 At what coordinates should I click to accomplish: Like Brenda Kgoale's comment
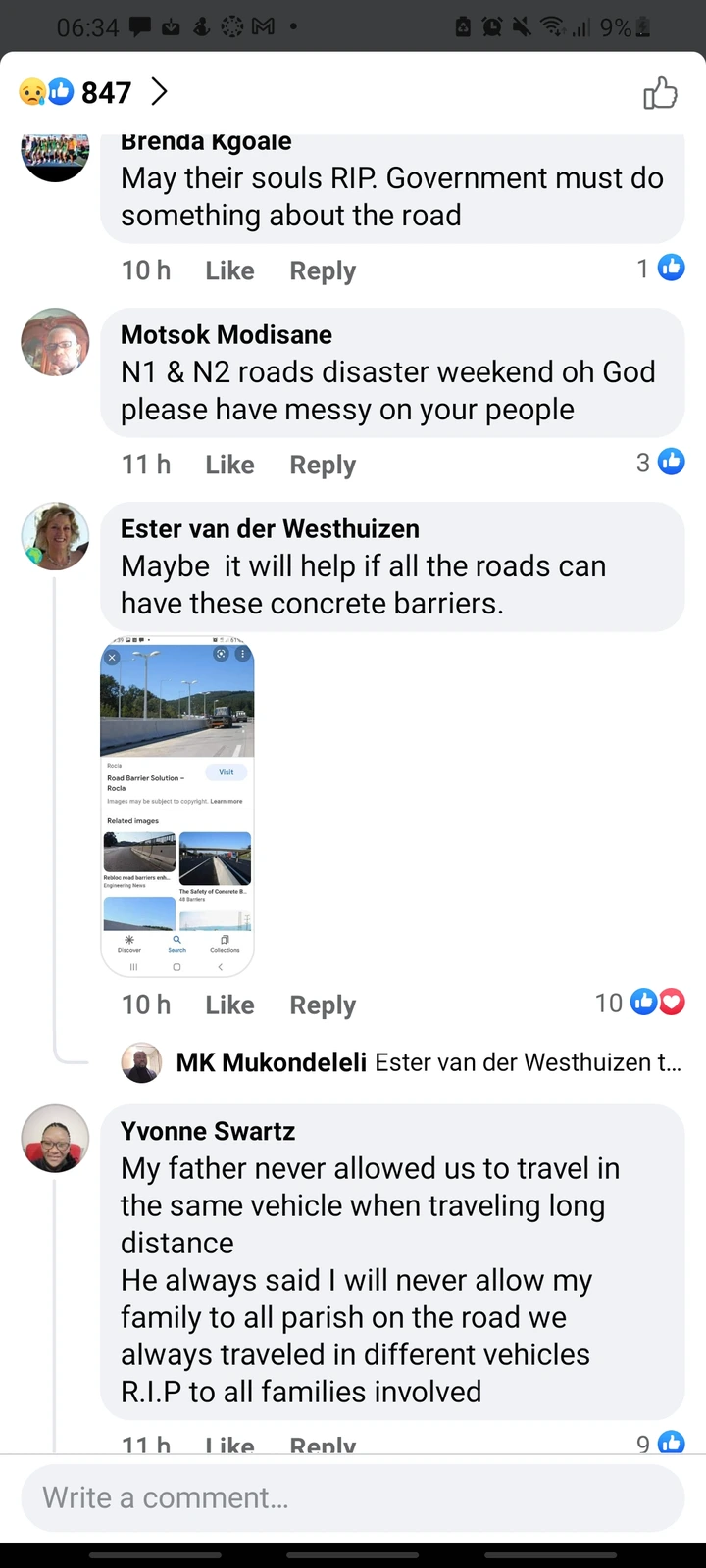[229, 270]
